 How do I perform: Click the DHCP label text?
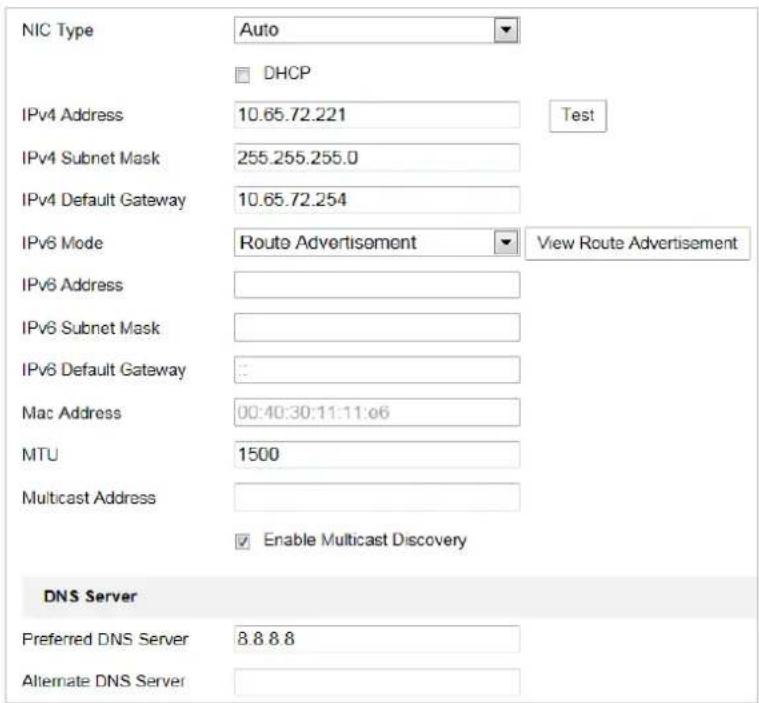(287, 73)
